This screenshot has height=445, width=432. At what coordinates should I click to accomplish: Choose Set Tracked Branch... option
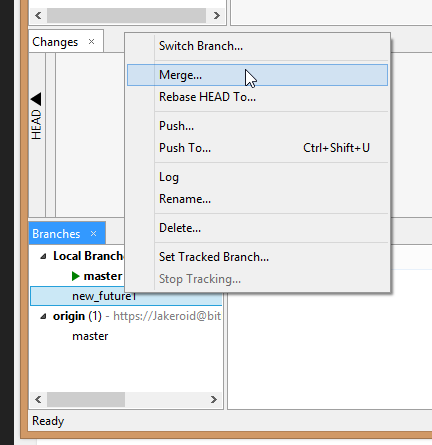click(x=257, y=257)
